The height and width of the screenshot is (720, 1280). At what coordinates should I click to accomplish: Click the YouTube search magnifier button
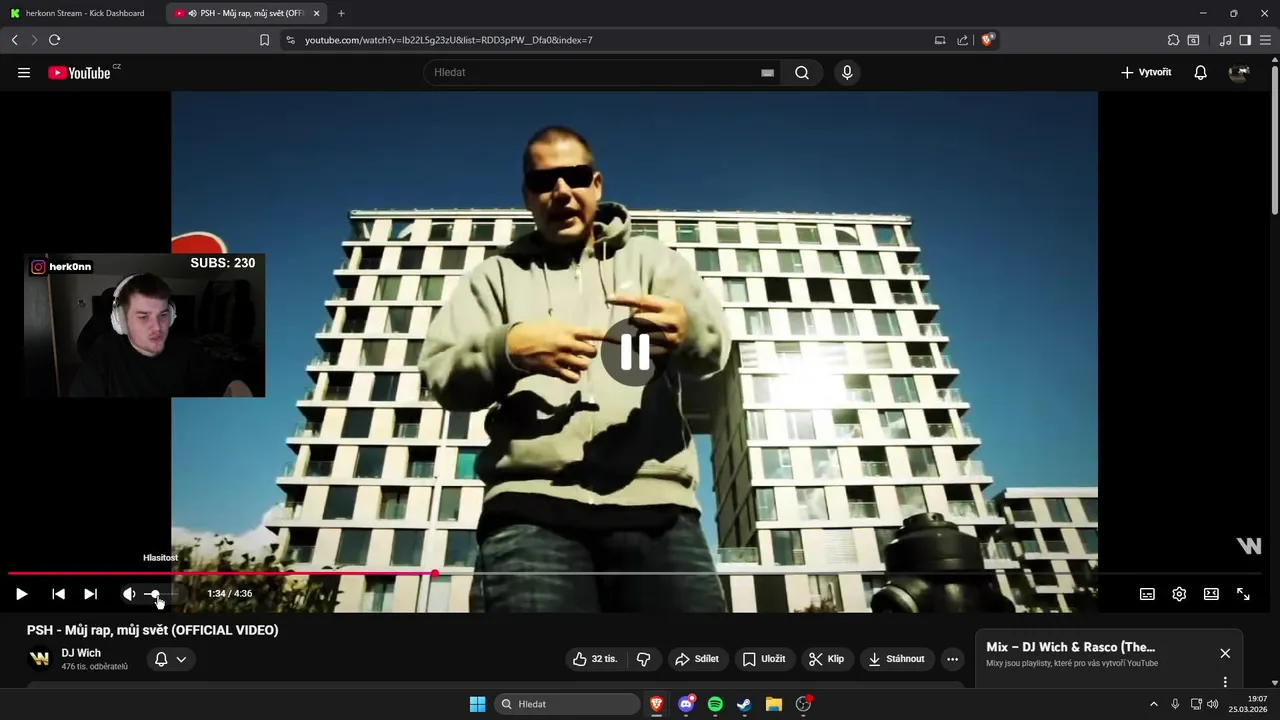[x=802, y=73]
